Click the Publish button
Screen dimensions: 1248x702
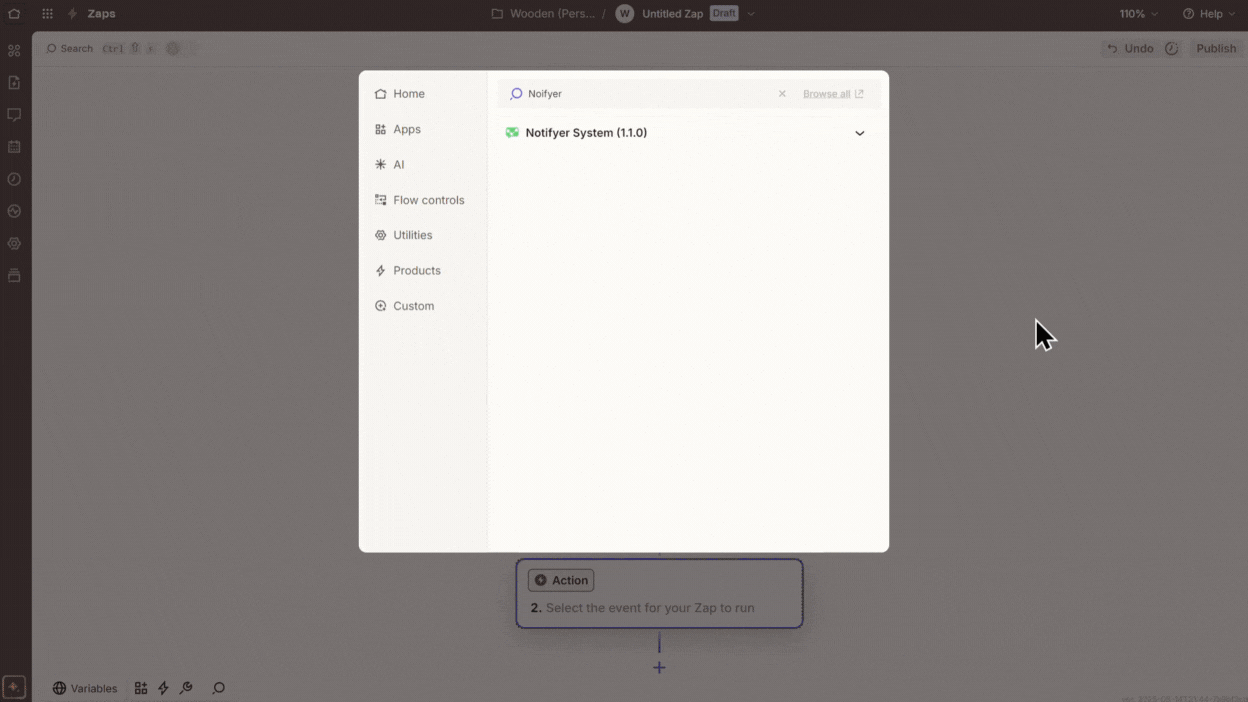click(x=1216, y=48)
